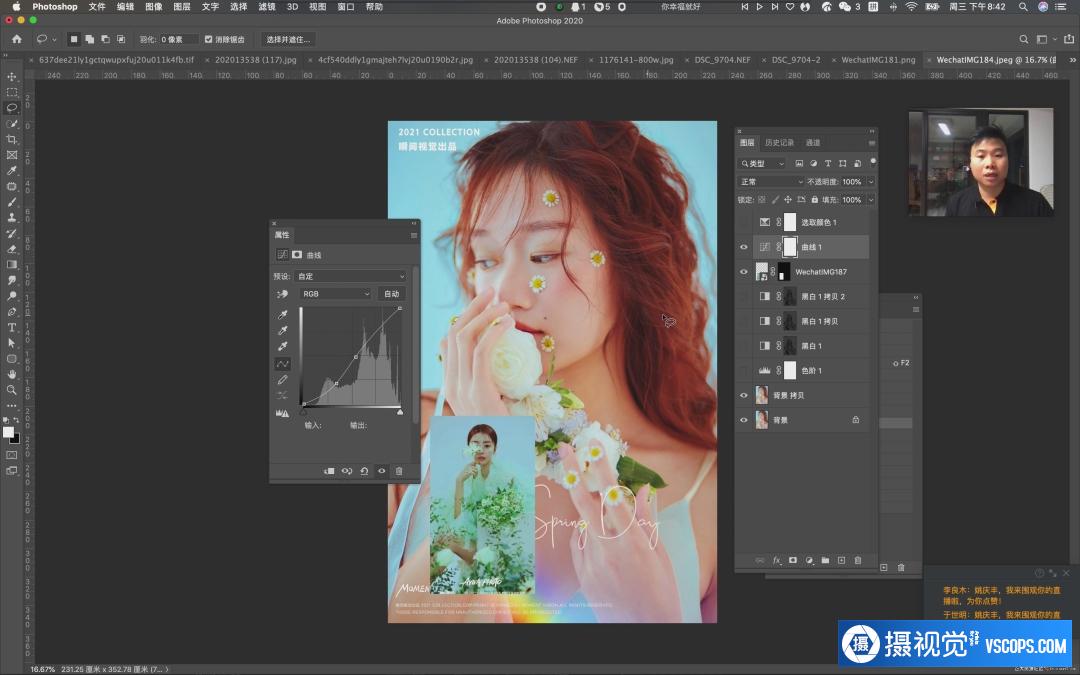Open the 预设 preset dropdown in Curves
Screen dimensions: 1080x675
(x=351, y=276)
